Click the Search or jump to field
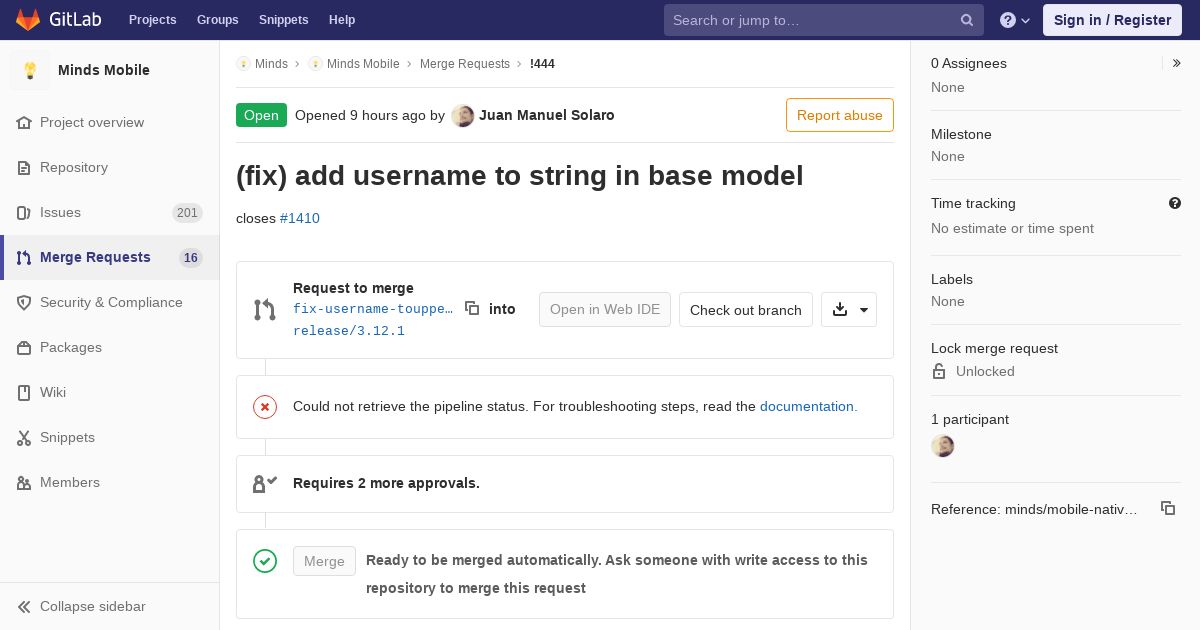1200x630 pixels. 810,20
